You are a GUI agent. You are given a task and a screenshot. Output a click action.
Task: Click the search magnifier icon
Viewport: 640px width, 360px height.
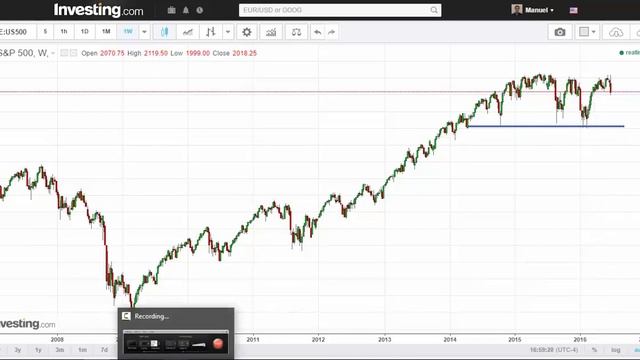[x=434, y=10]
